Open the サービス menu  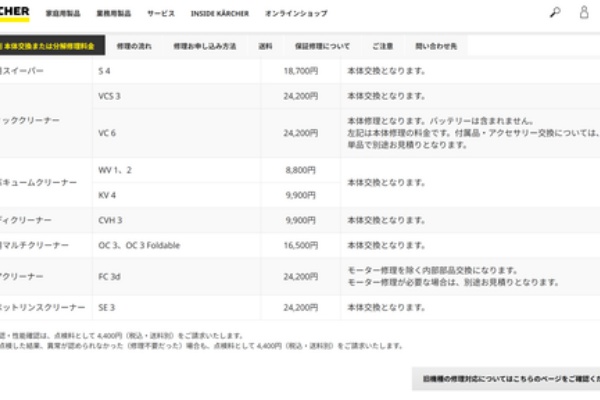[x=161, y=13]
